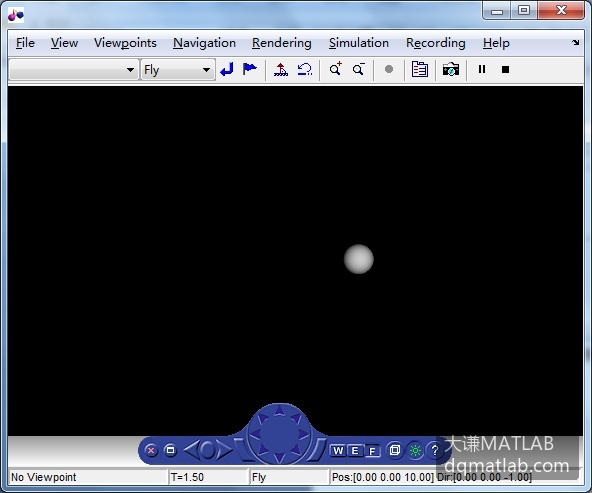This screenshot has width=592, height=493.
Task: Open the File menu
Action: coord(25,43)
